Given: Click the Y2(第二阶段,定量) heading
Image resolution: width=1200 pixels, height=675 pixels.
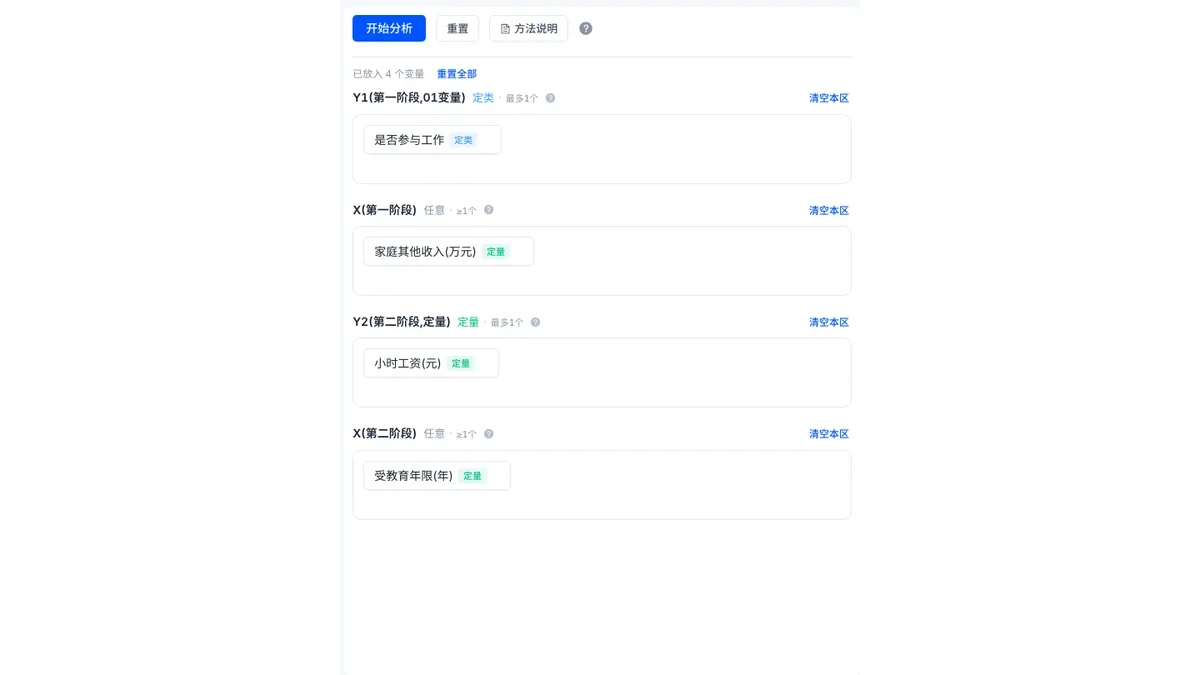Looking at the screenshot, I should (402, 322).
